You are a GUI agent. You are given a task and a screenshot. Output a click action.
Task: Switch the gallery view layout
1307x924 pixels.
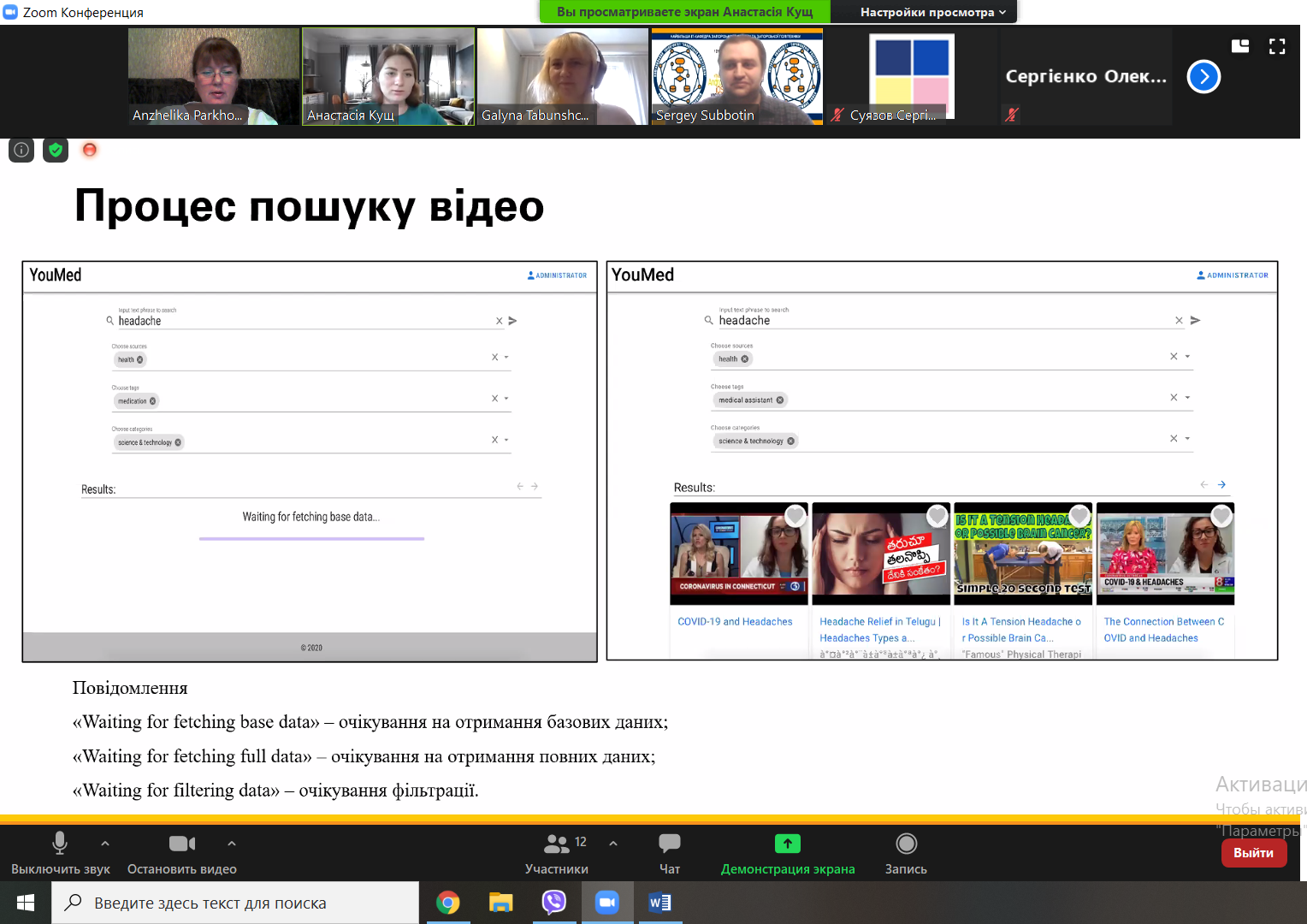[x=1240, y=47]
